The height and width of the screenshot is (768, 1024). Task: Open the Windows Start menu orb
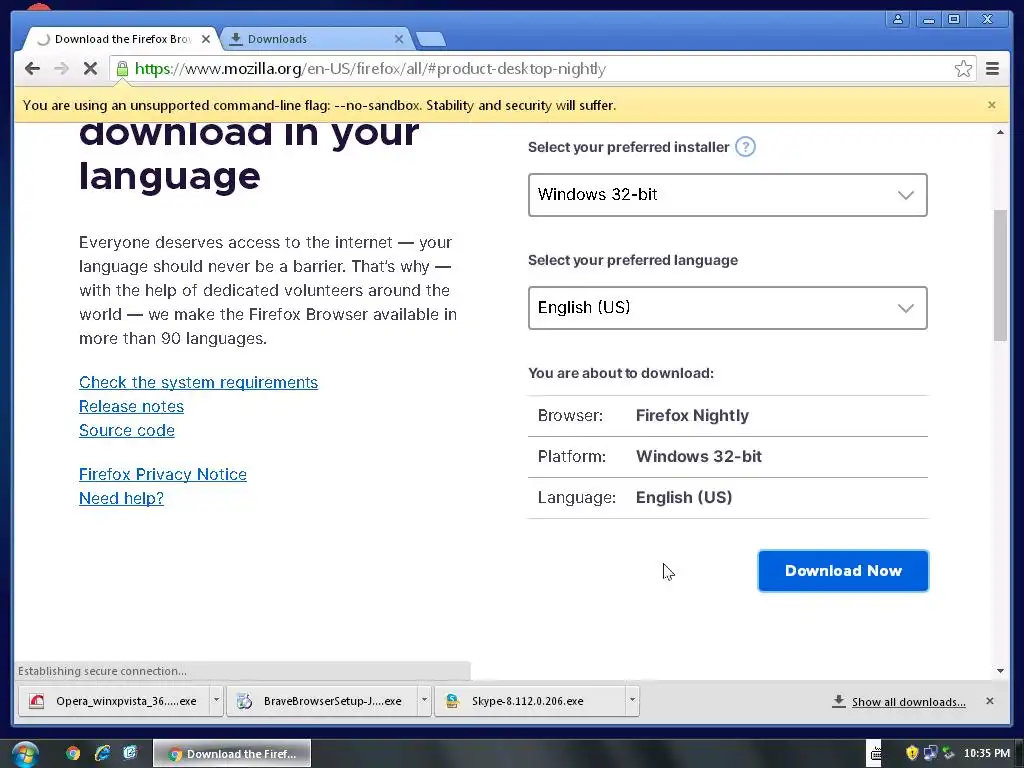(25, 754)
